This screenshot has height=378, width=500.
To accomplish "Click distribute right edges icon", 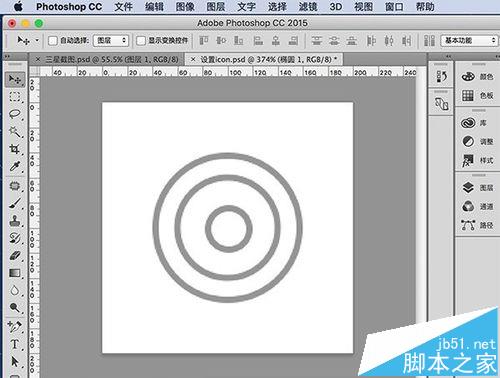I will (406, 41).
